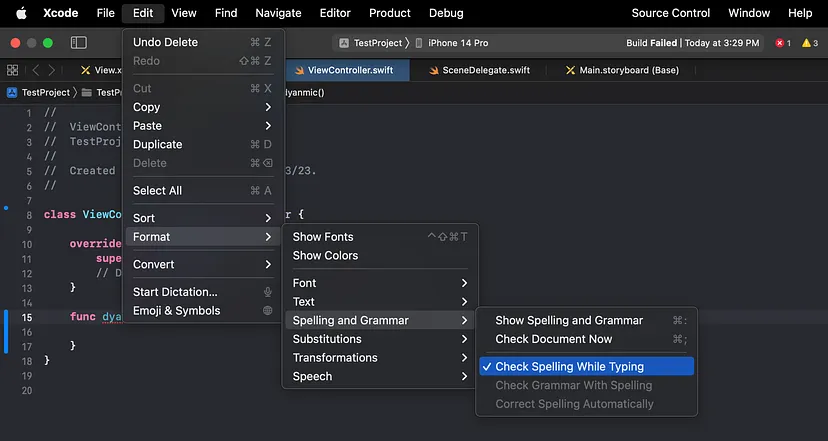Choose Show Colors

pos(380,256)
